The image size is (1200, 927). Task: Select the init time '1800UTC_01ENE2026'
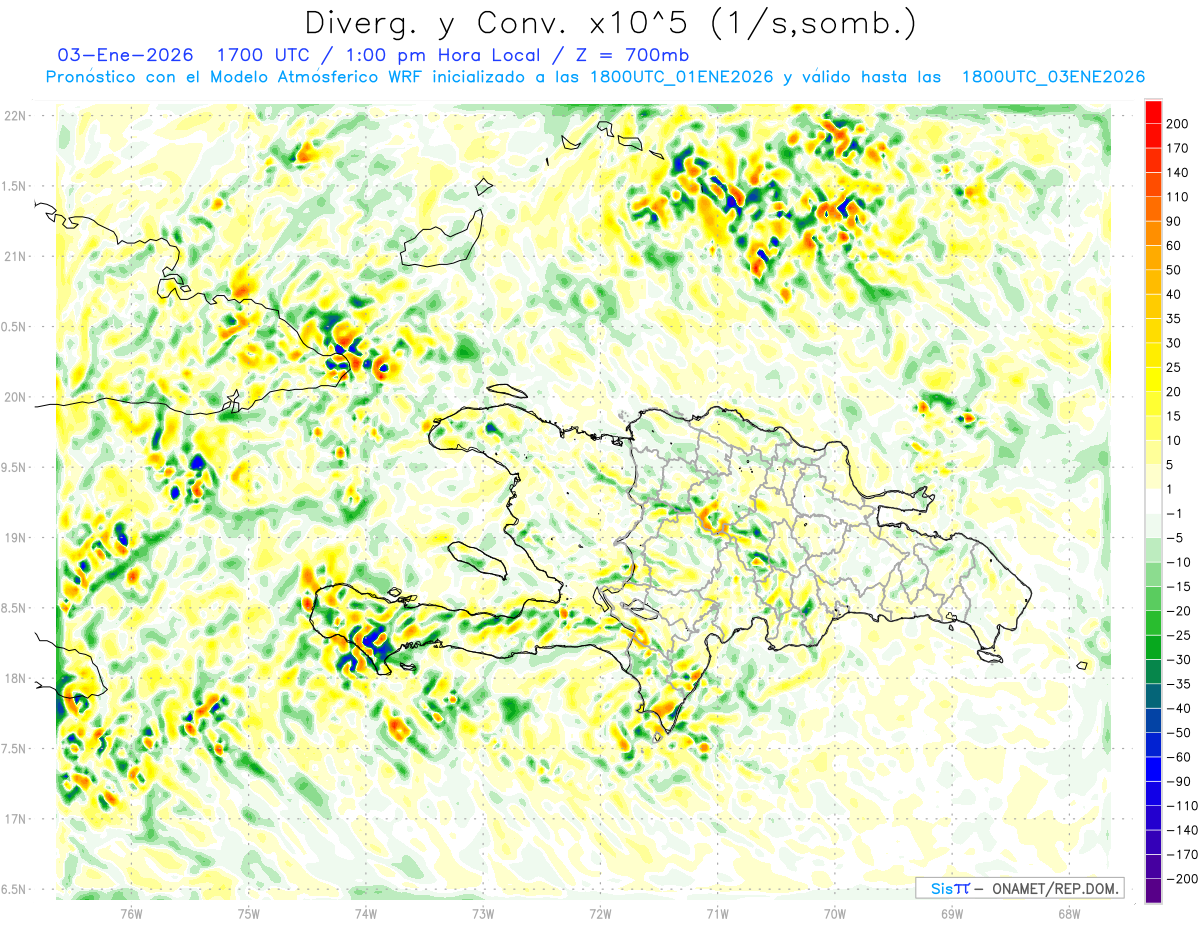pos(681,77)
